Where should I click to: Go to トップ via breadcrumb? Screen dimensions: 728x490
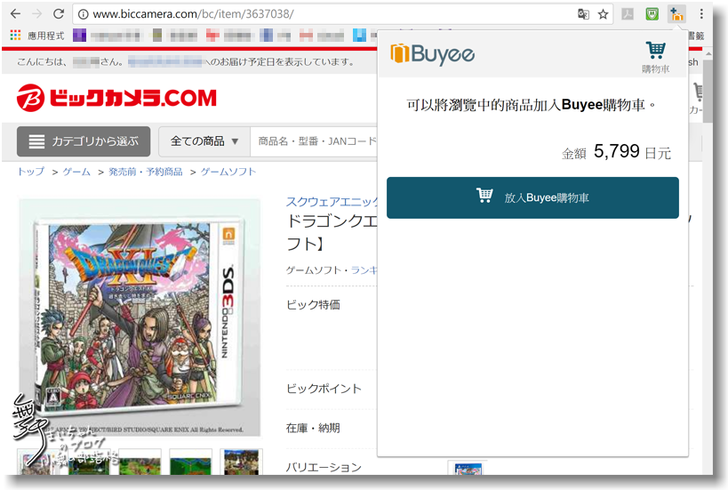coord(30,172)
